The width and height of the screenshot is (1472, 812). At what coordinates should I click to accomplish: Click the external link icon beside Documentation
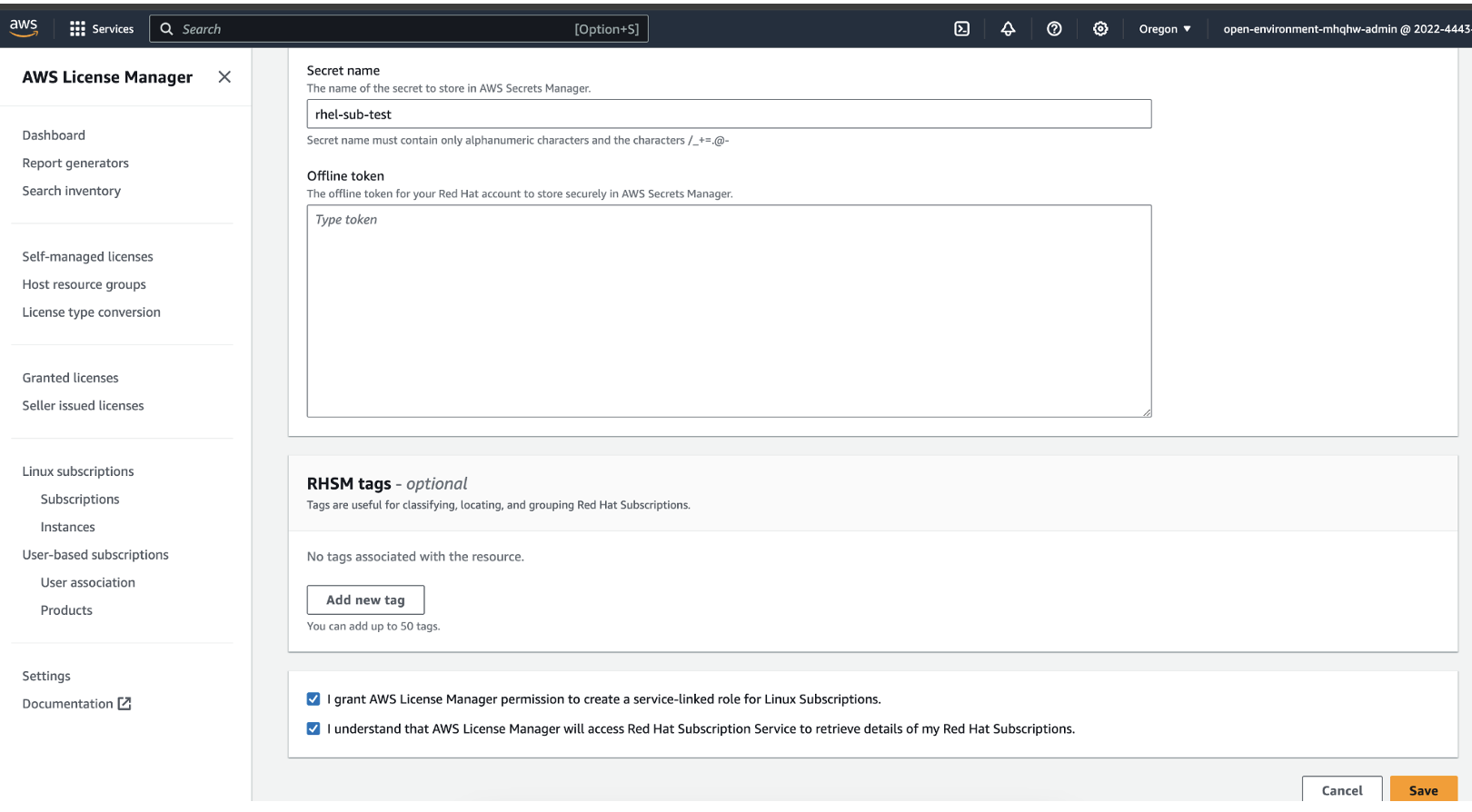[125, 704]
